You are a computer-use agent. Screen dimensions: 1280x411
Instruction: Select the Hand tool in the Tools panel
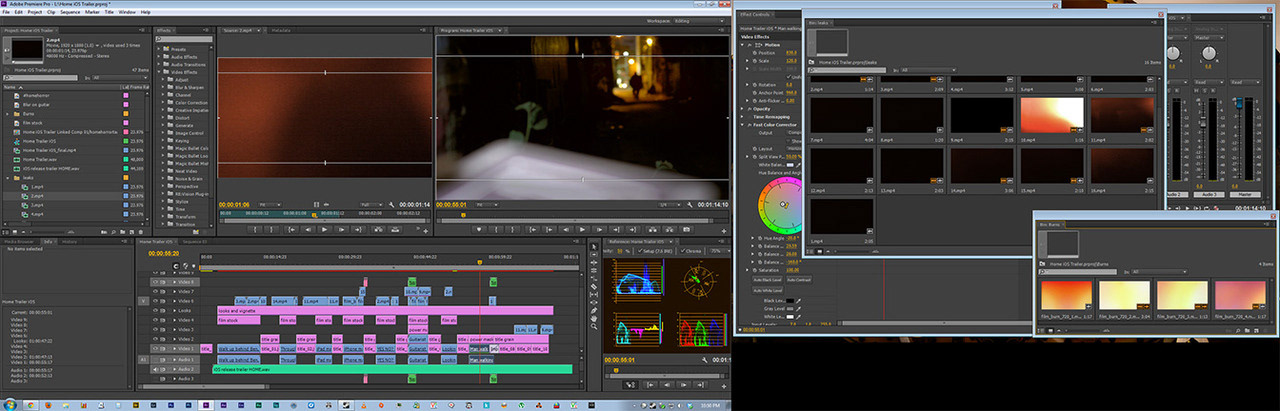pos(594,318)
